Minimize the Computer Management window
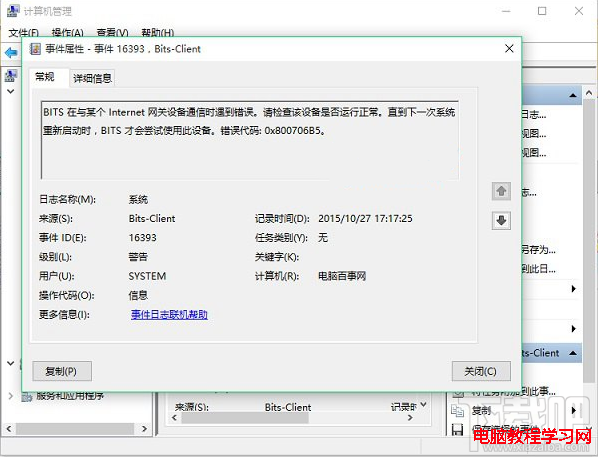Viewport: 598px width, 457px height. (506, 11)
